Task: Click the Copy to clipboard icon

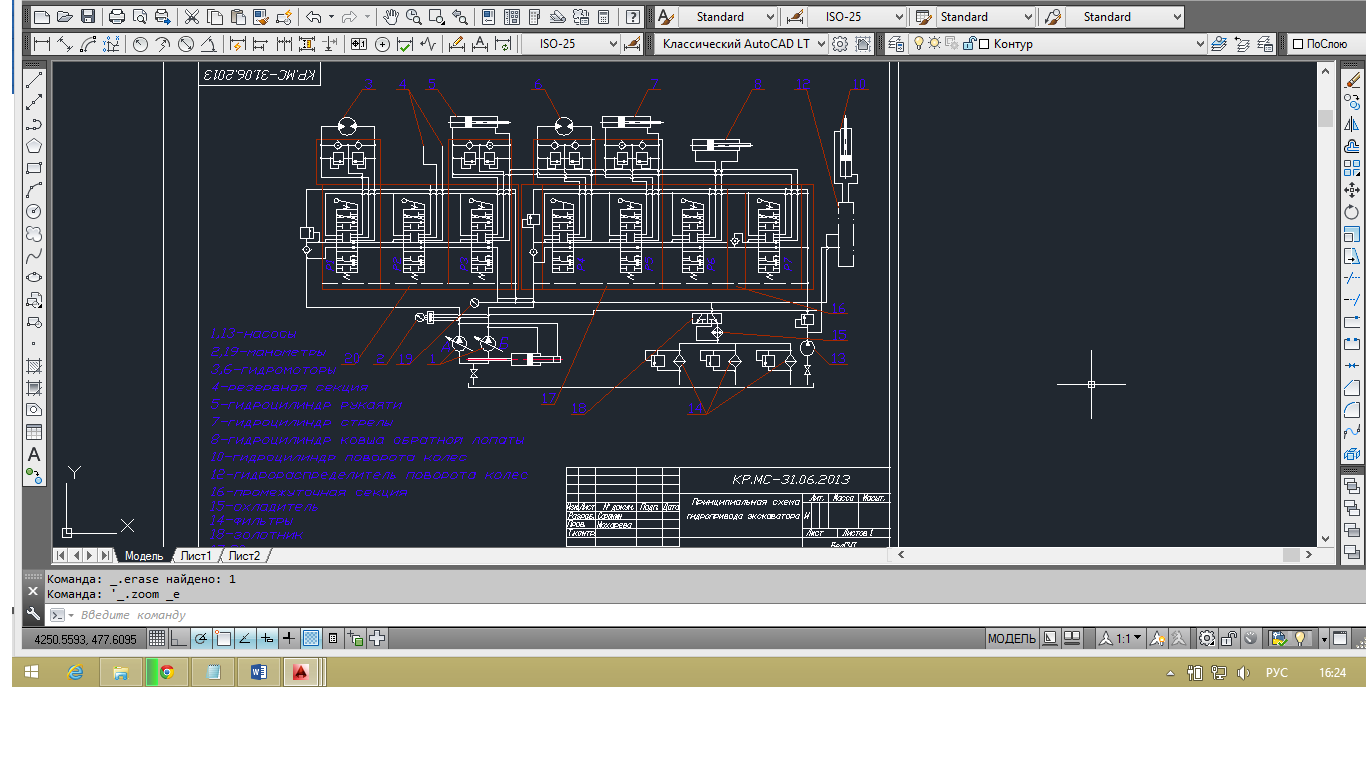Action: pos(215,17)
